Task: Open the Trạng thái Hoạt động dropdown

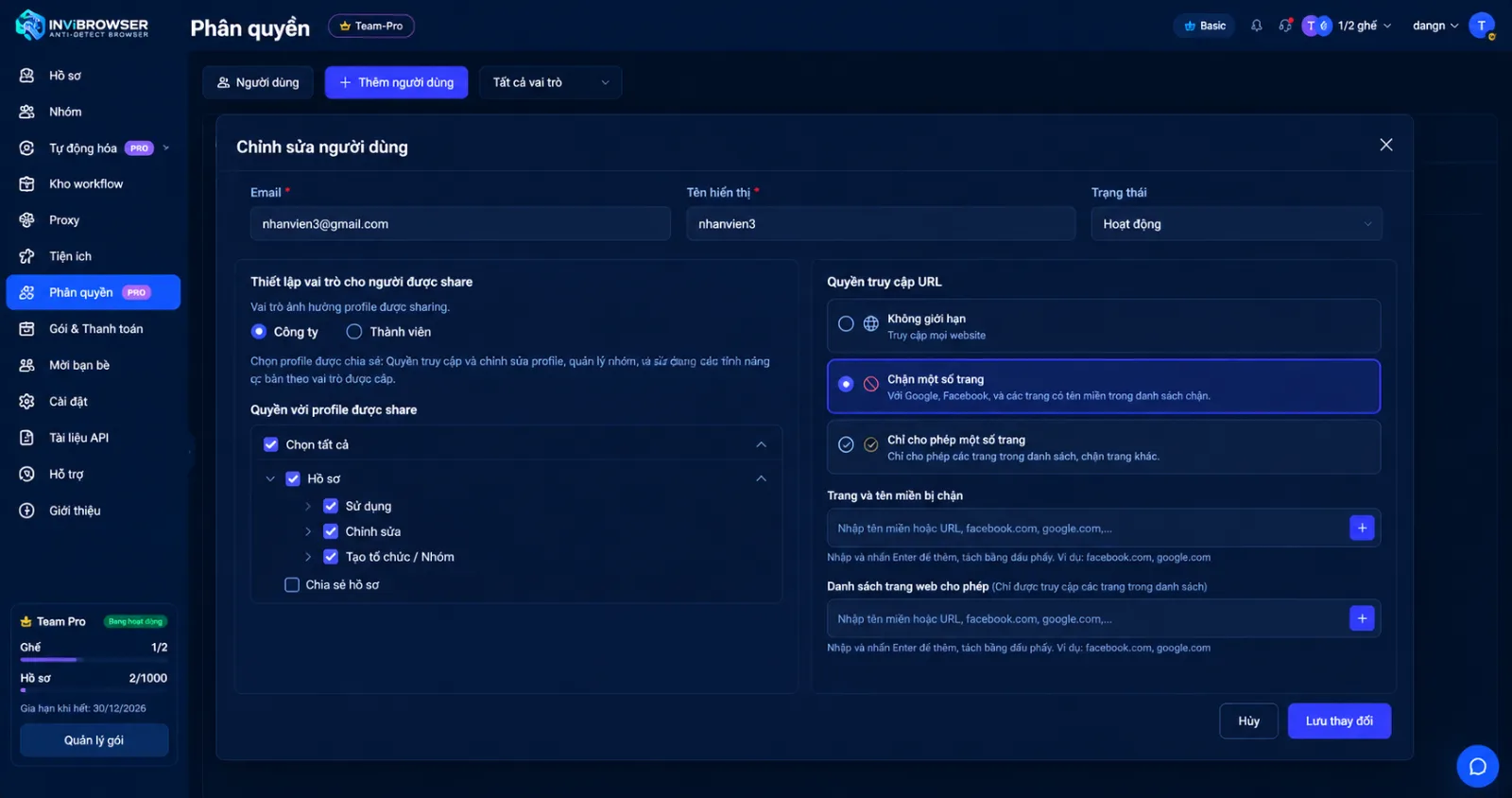Action: (1236, 224)
